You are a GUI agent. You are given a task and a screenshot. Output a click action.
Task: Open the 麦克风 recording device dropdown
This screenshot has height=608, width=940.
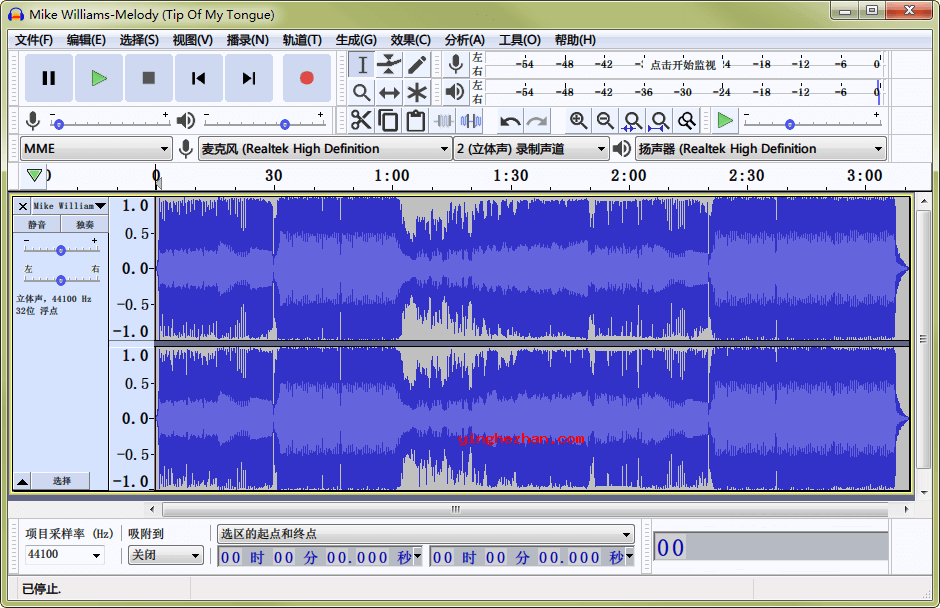[324, 149]
